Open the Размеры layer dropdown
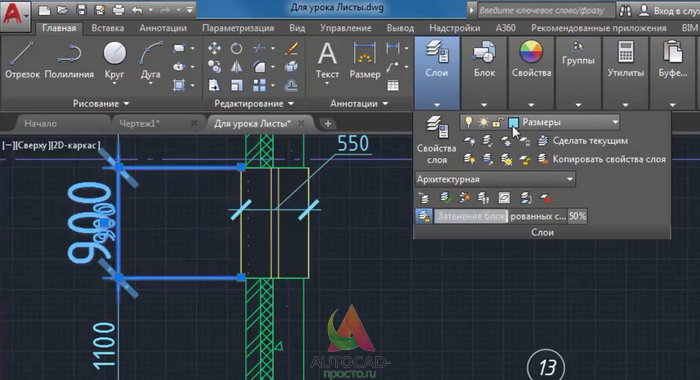This screenshot has height=380, width=700. (615, 122)
